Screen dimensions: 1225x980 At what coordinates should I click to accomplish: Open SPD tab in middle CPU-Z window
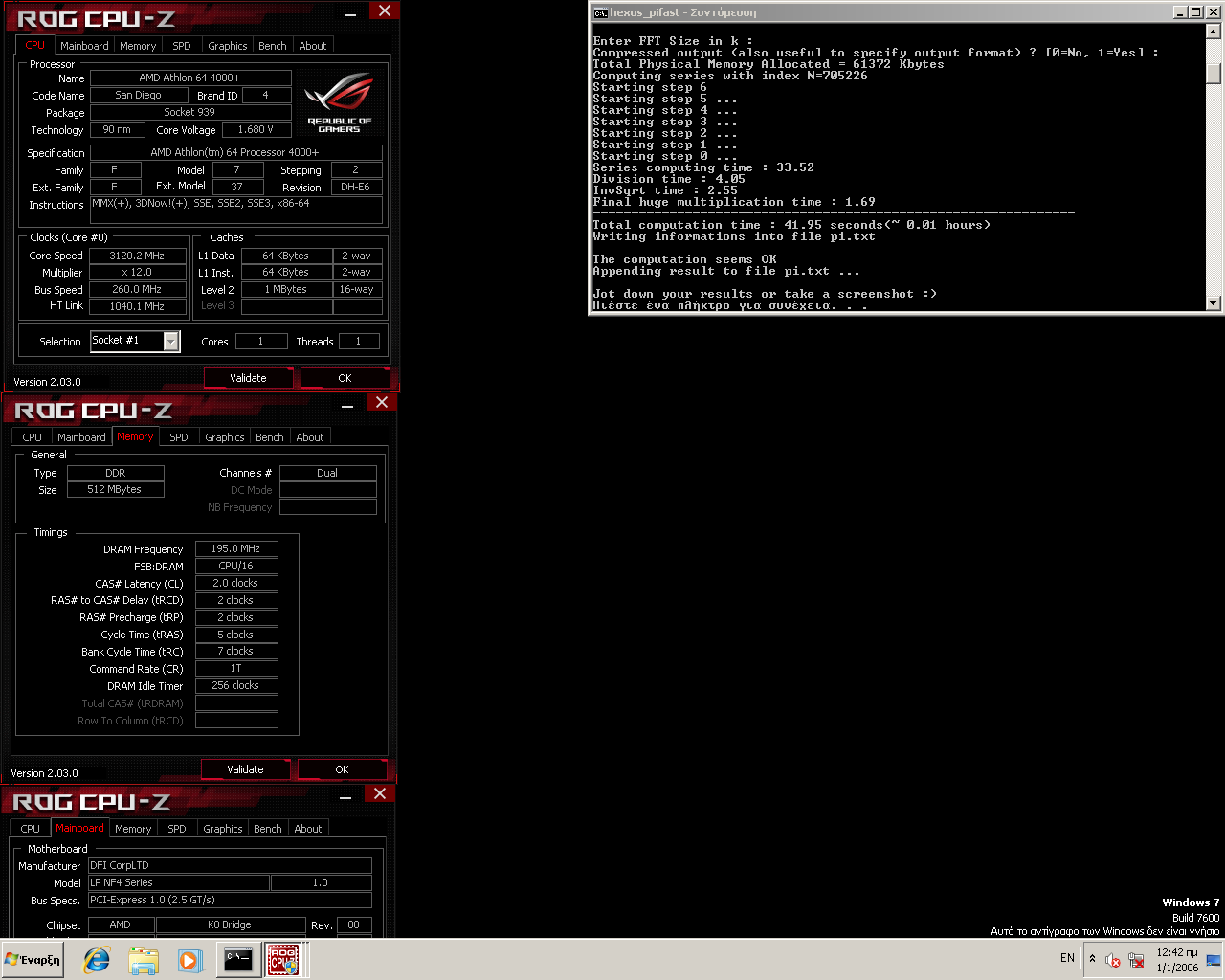pyautogui.click(x=179, y=437)
